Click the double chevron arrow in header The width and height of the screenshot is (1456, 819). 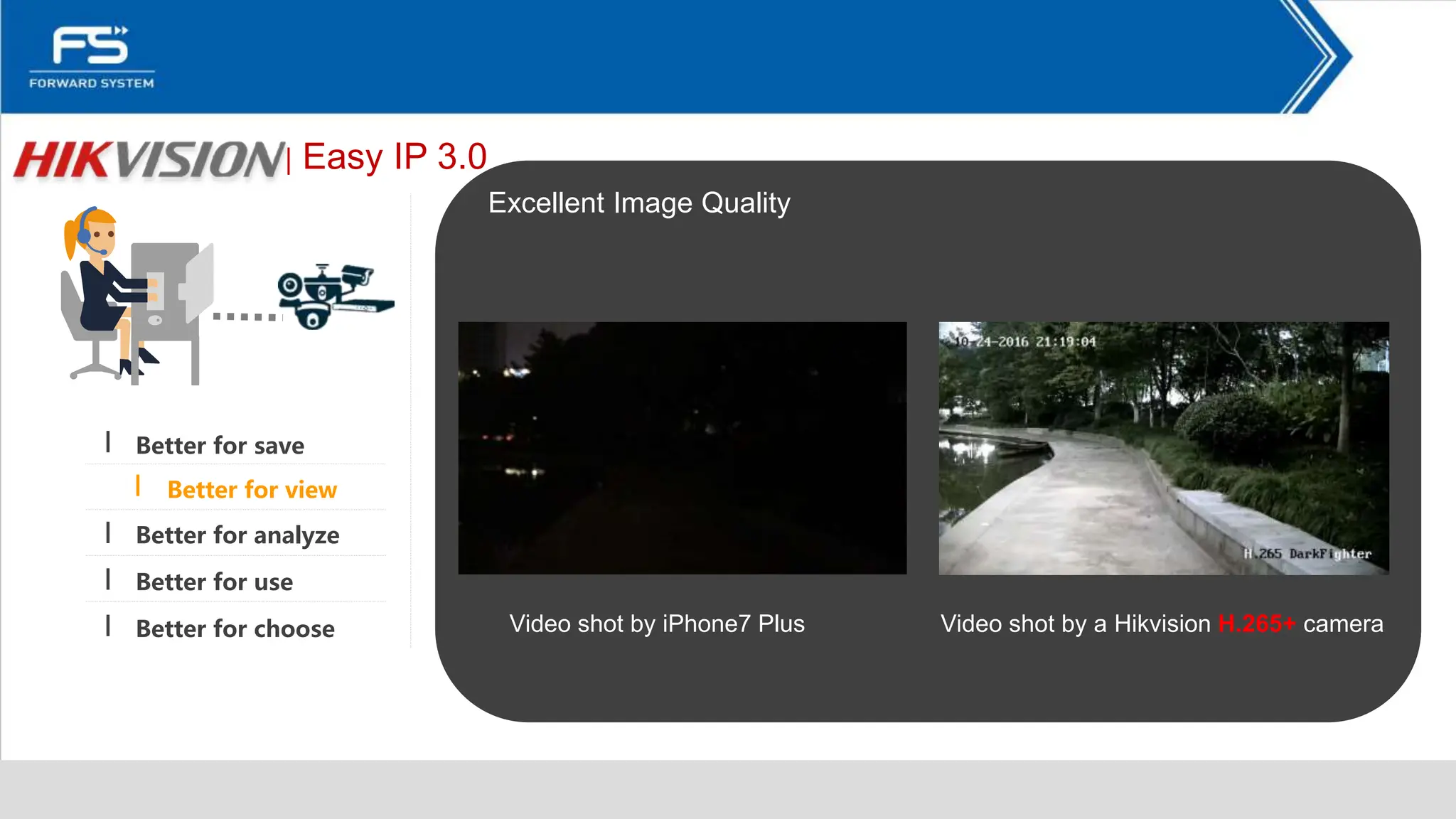[x=1316, y=57]
